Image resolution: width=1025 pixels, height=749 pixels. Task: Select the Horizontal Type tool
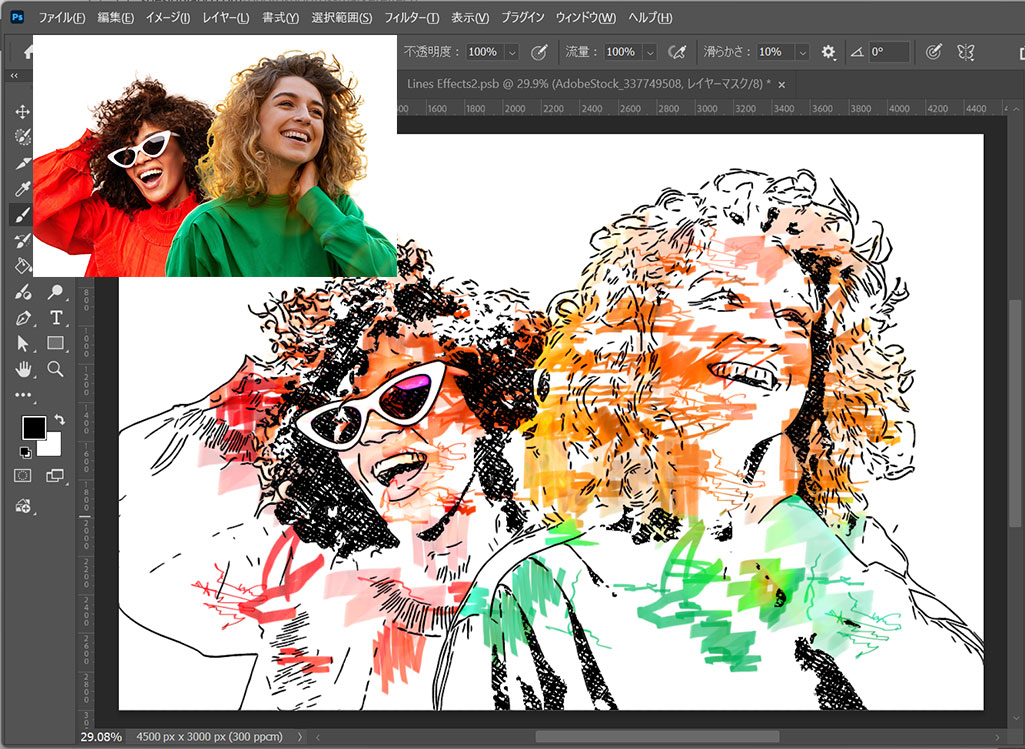coord(56,318)
